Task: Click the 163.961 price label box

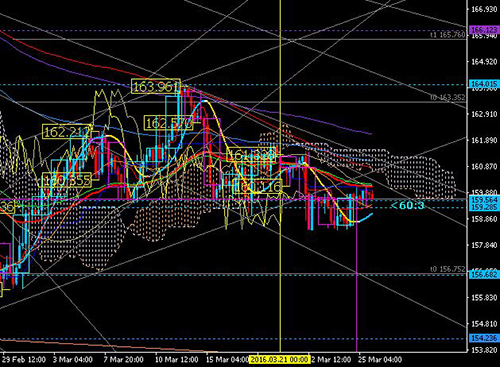Action: click(156, 87)
